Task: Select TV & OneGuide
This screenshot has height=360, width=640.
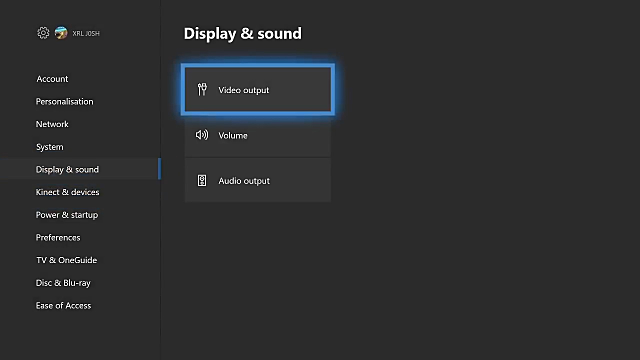Action: tap(67, 260)
